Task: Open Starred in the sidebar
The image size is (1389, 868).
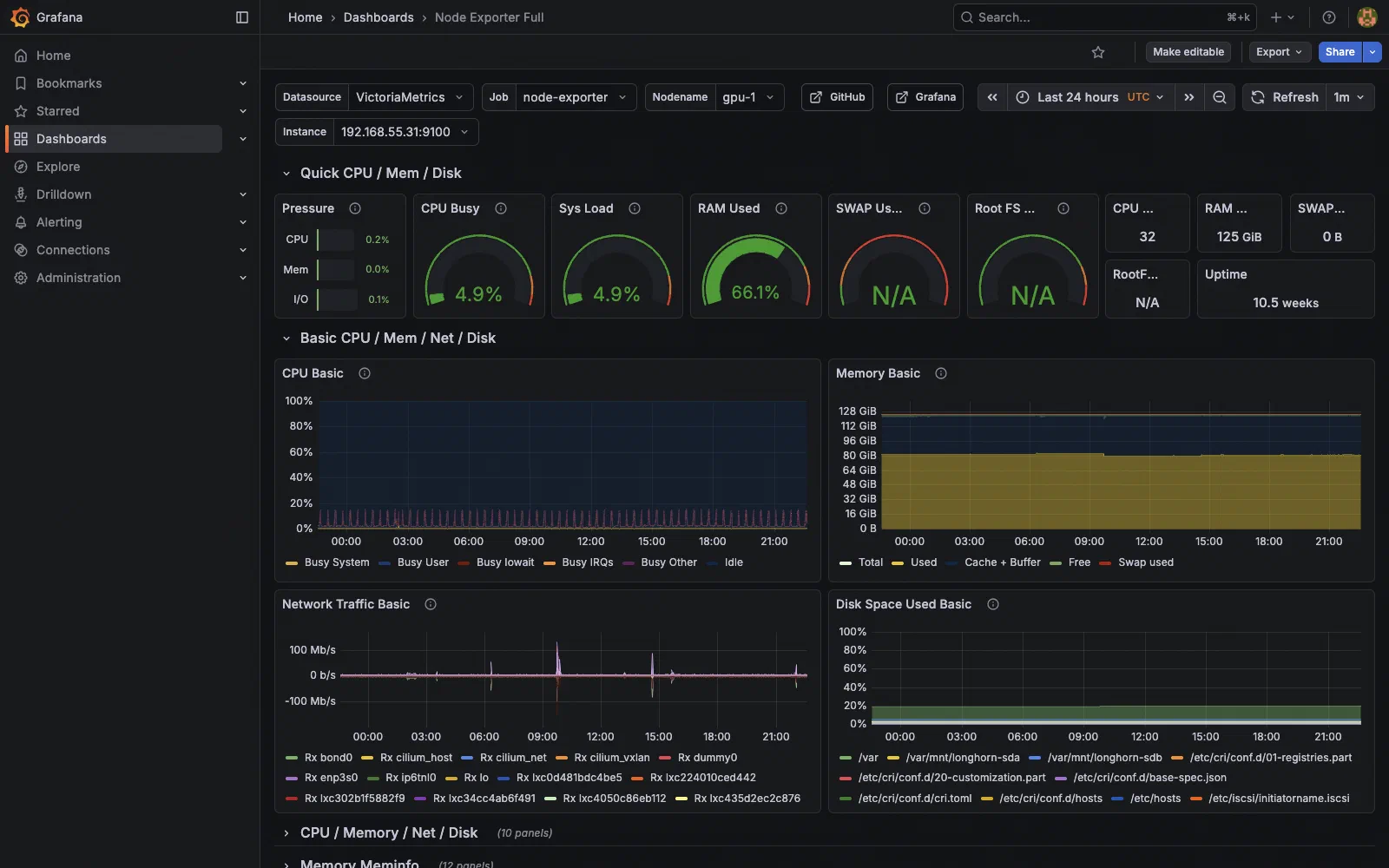Action: (x=58, y=111)
